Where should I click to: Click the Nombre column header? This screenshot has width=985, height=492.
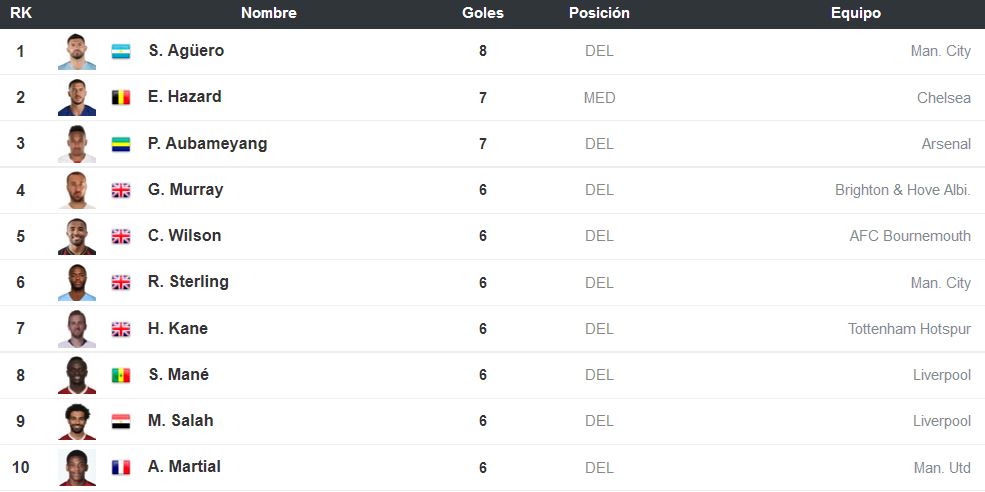click(269, 13)
